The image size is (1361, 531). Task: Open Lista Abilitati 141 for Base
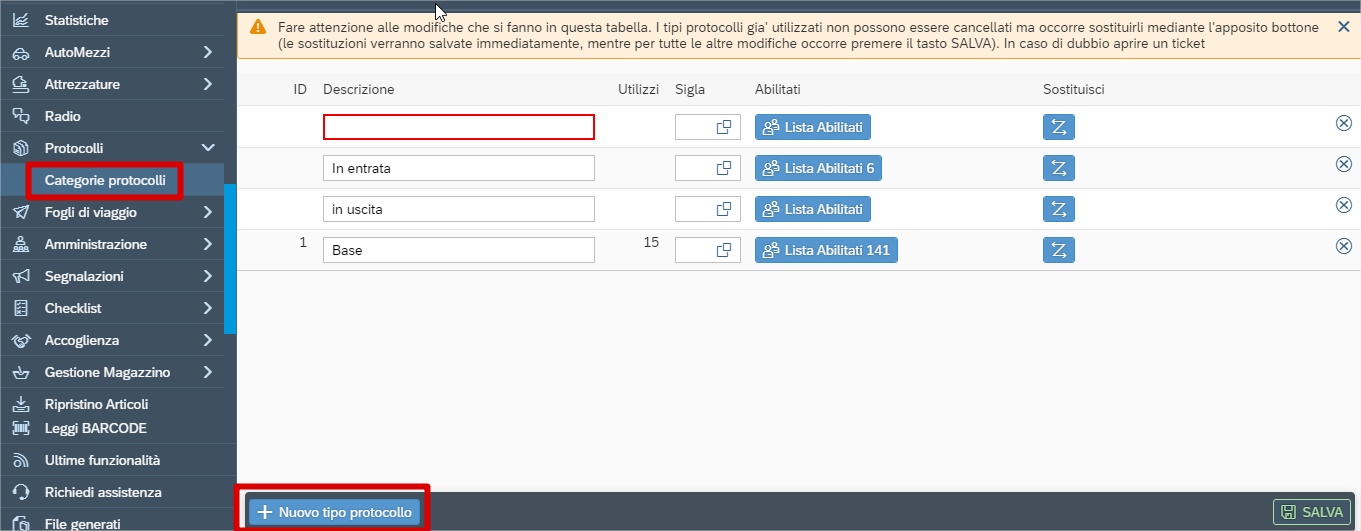tap(826, 250)
